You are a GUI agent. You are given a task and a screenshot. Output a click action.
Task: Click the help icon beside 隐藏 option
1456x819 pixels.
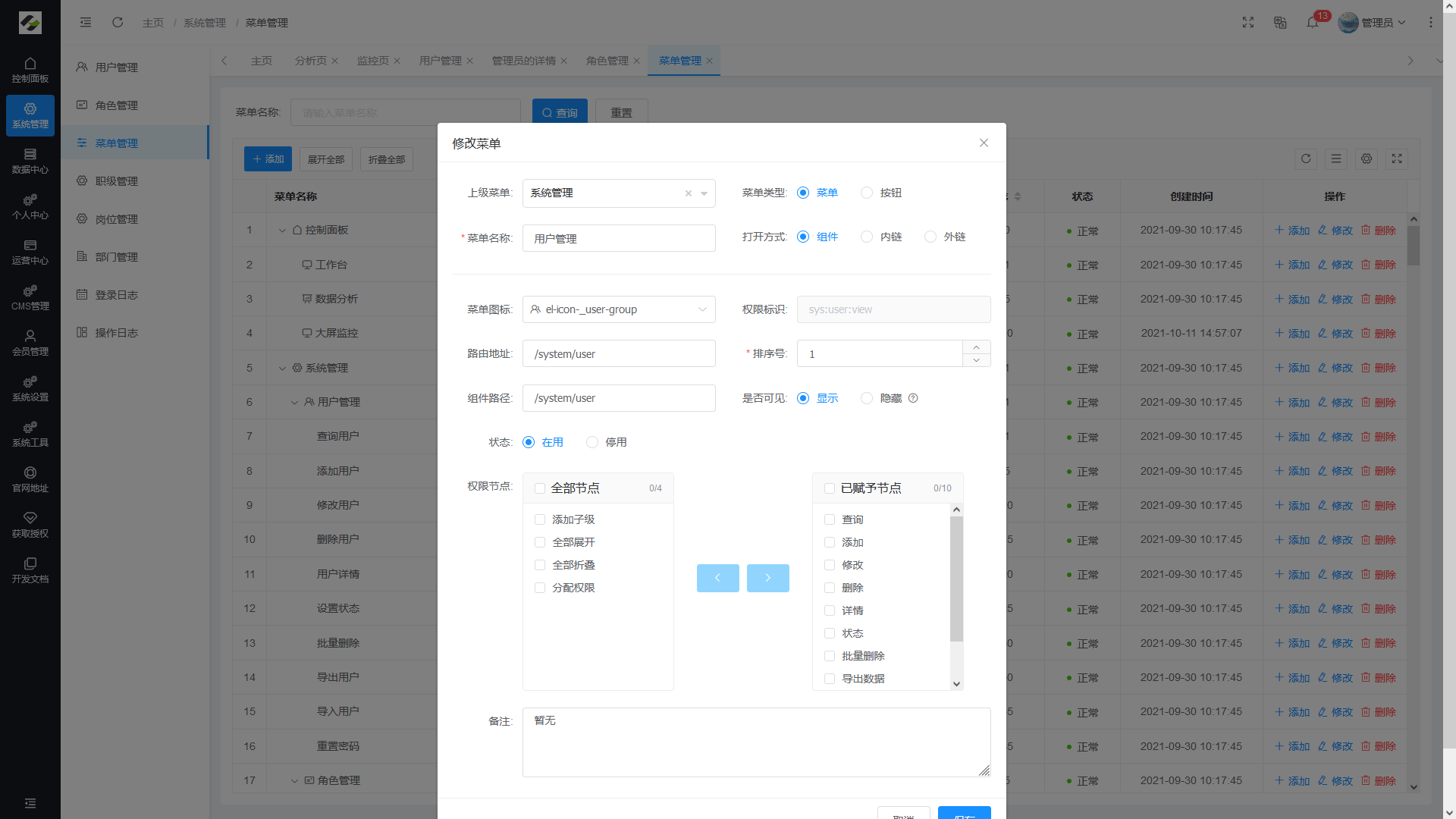pyautogui.click(x=913, y=398)
